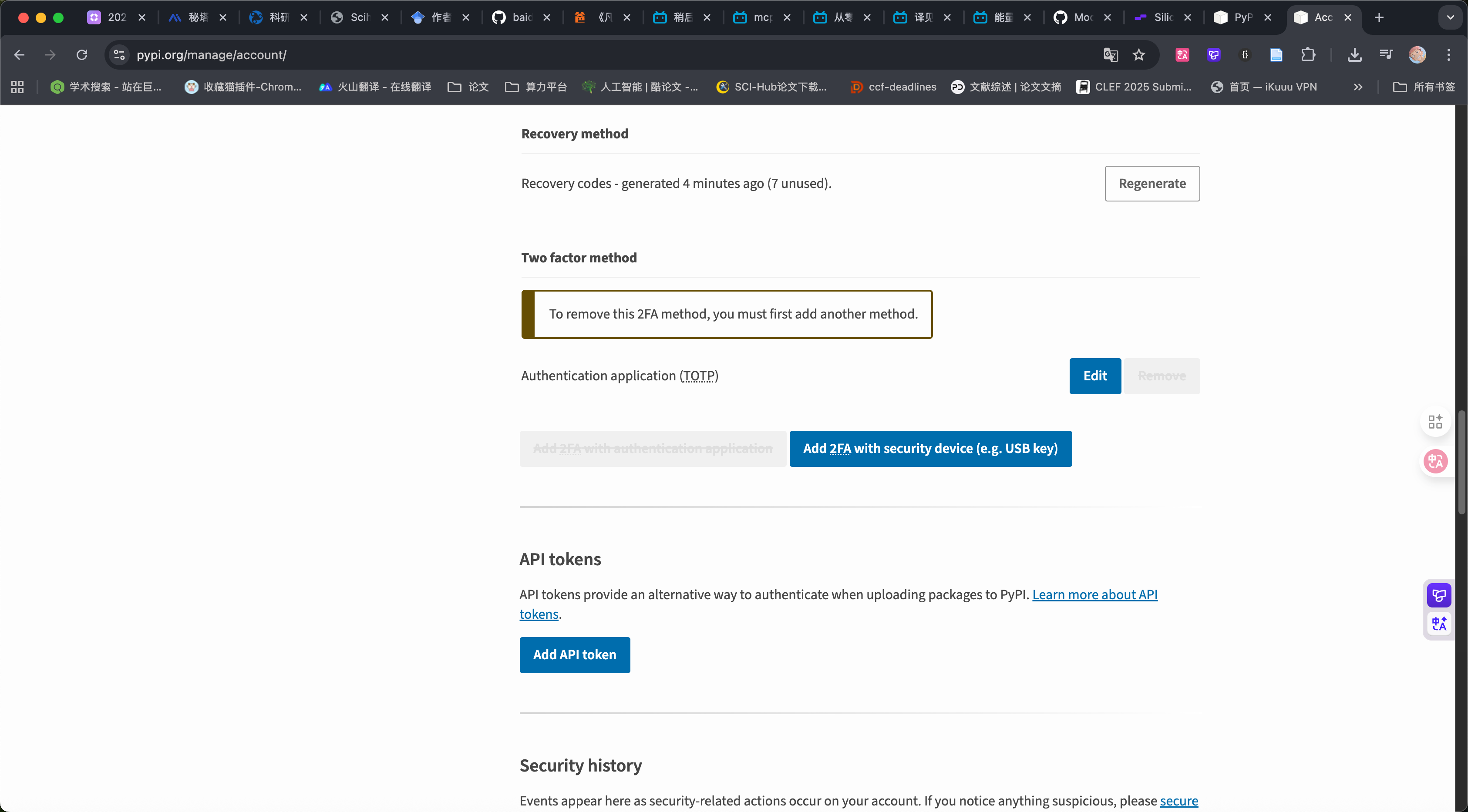
Task: Go back with the browser back arrow
Action: [x=20, y=55]
